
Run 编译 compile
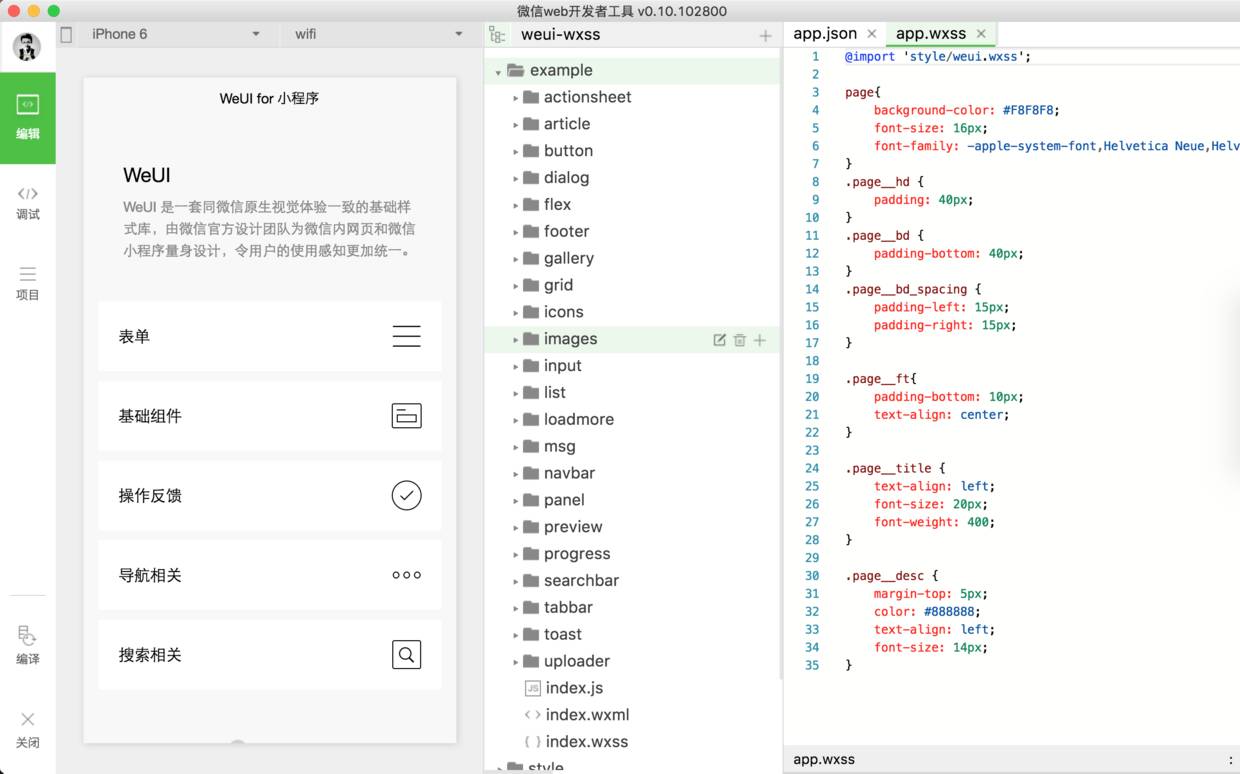click(x=28, y=644)
